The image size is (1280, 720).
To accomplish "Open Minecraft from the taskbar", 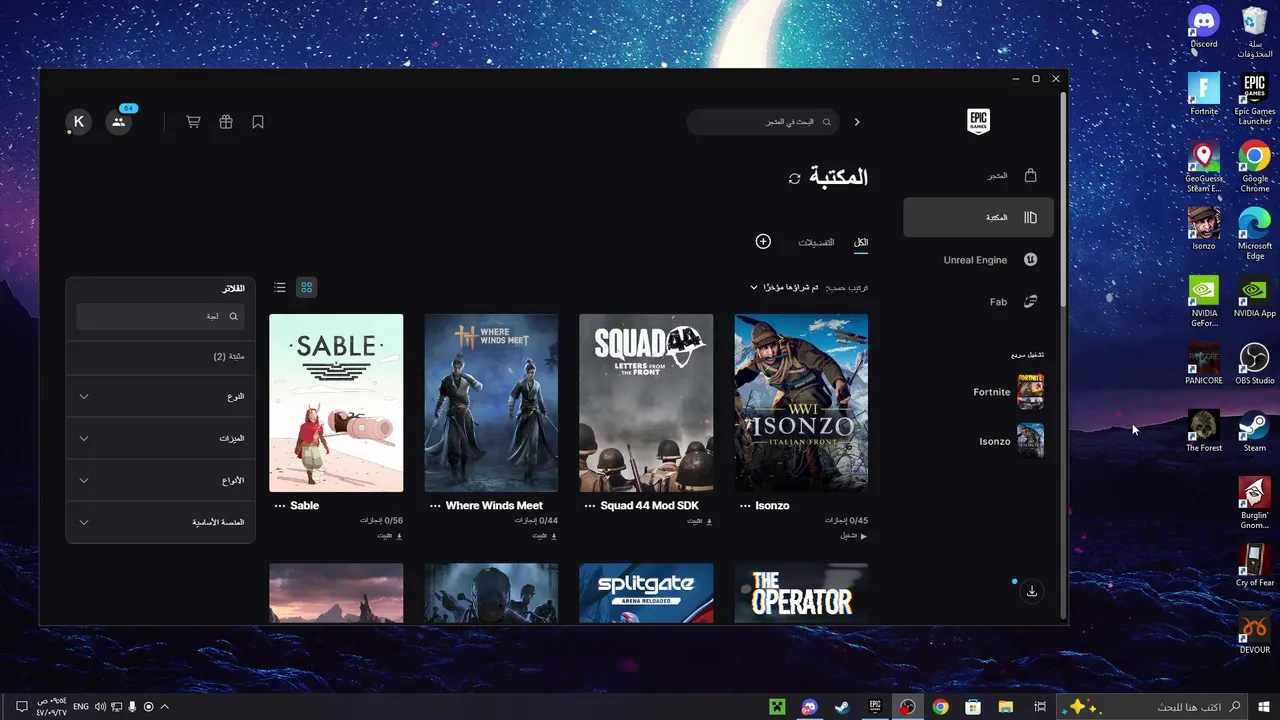I will [x=777, y=707].
